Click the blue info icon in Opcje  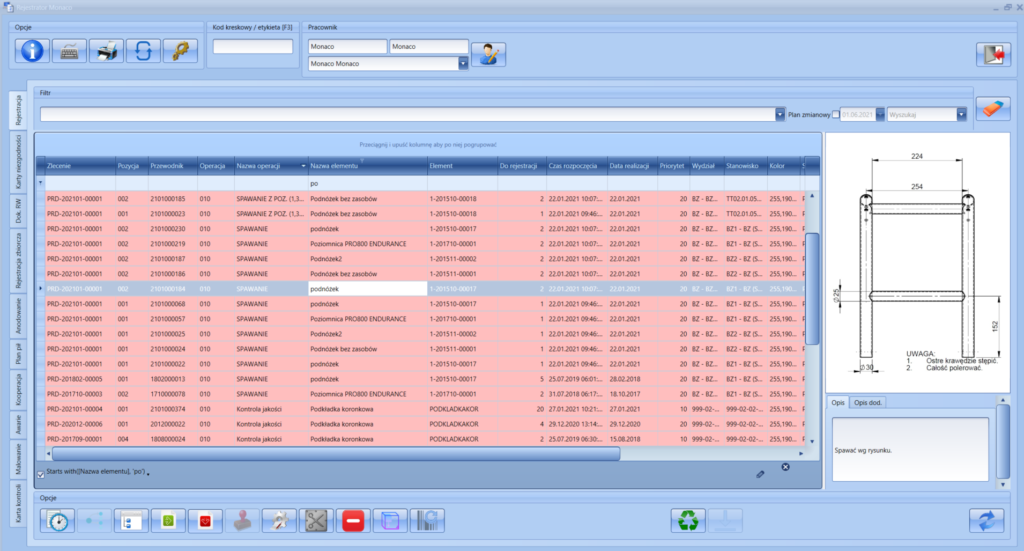point(31,51)
